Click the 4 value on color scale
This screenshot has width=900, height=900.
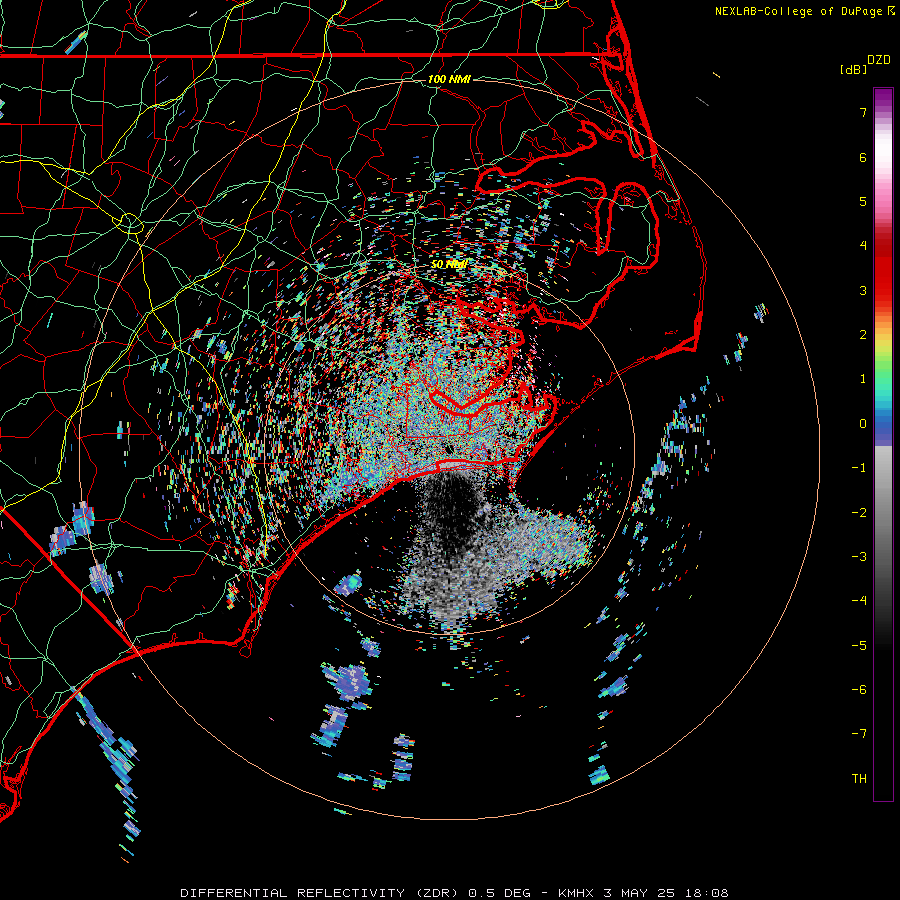[x=863, y=246]
